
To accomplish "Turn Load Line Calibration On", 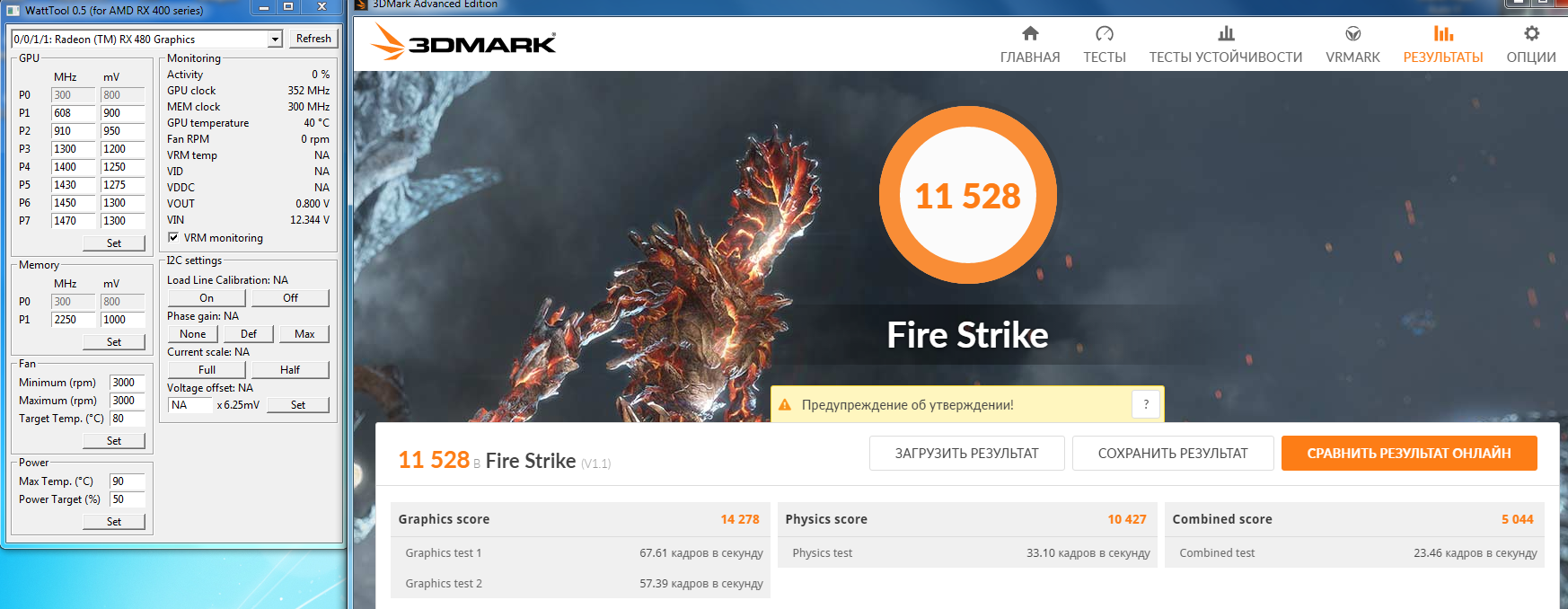I will click(207, 298).
